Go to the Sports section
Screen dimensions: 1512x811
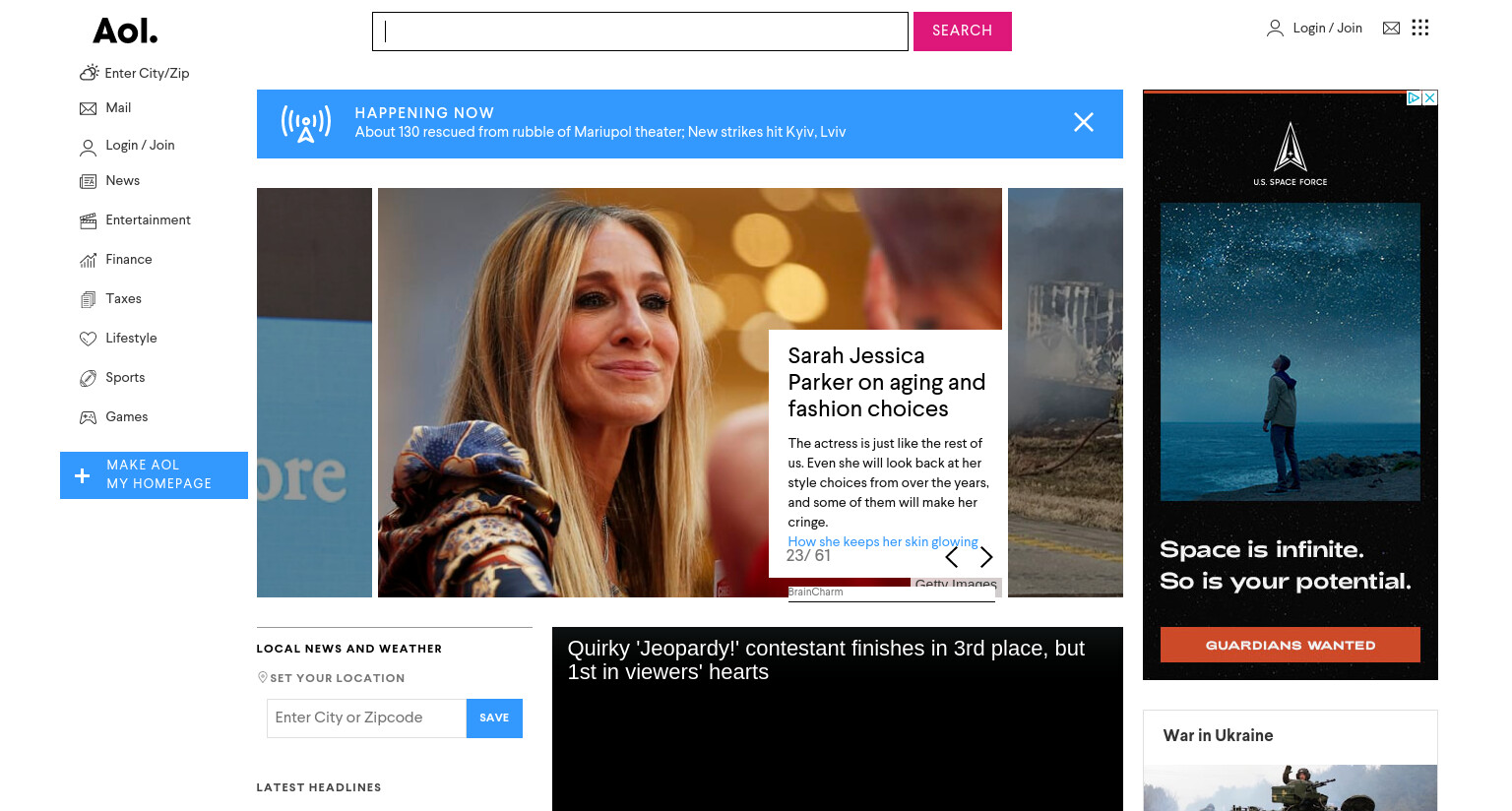pos(125,378)
